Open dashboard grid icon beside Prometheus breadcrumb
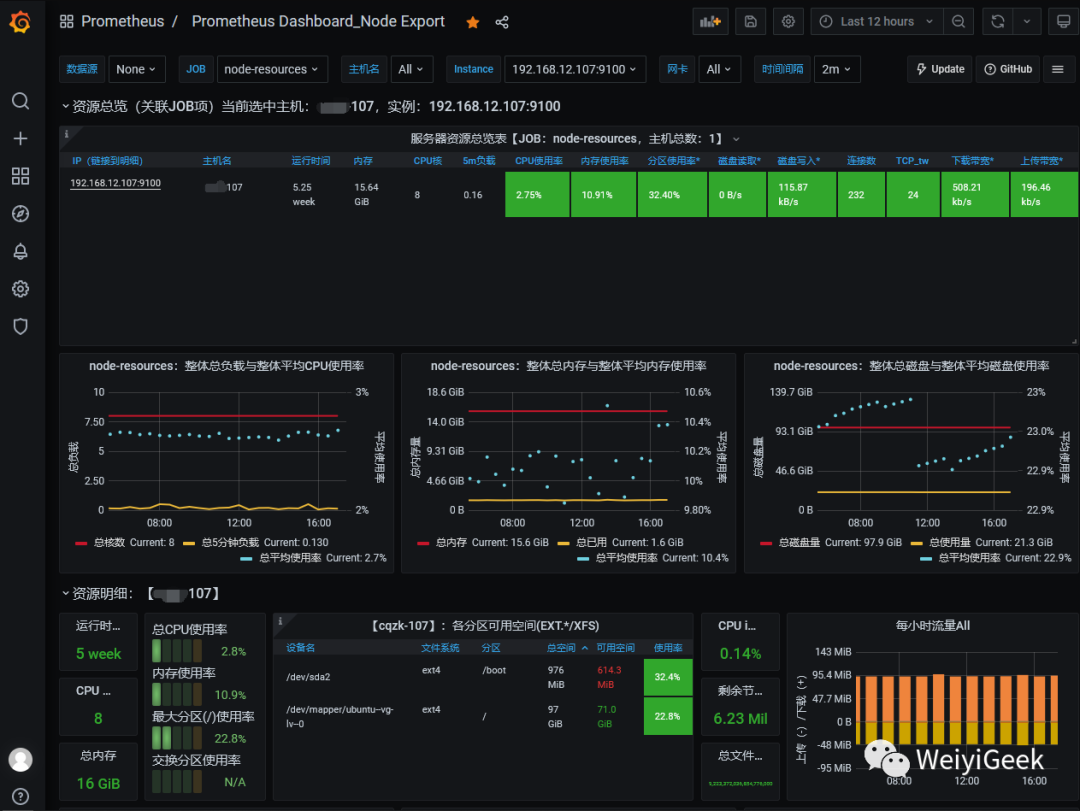1080x811 pixels. coord(67,22)
